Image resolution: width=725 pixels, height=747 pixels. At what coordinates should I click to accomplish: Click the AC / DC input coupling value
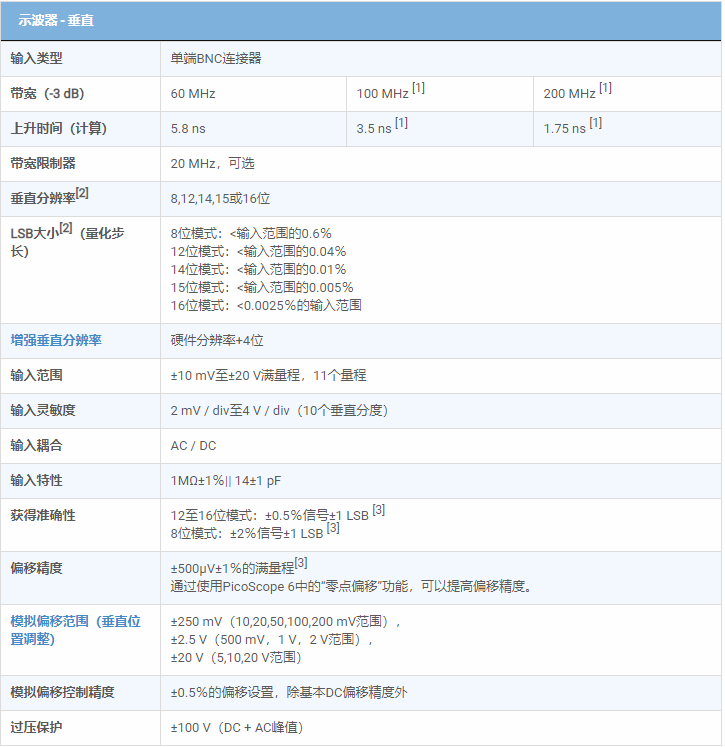(193, 446)
